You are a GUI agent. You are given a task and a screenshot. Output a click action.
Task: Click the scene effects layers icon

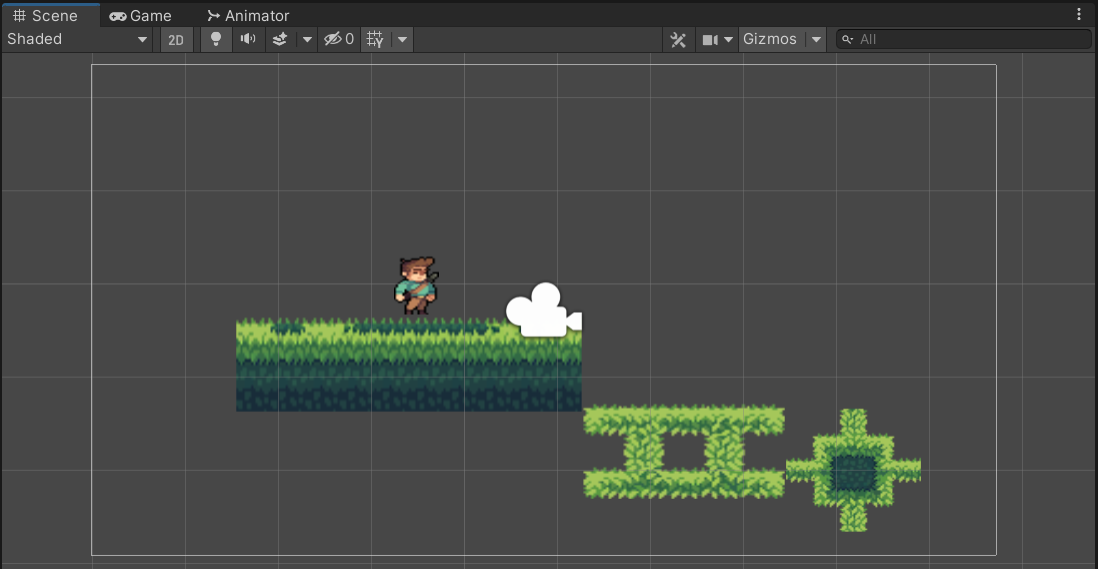(280, 39)
